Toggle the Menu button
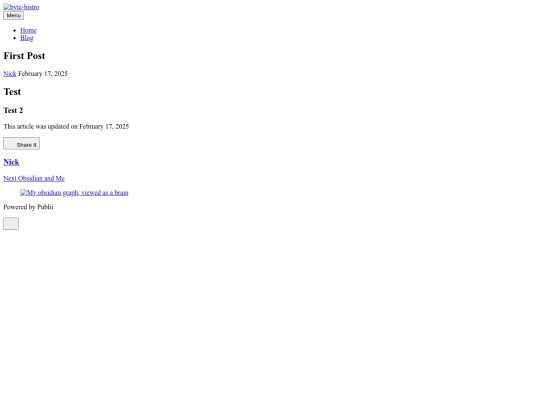 13,15
